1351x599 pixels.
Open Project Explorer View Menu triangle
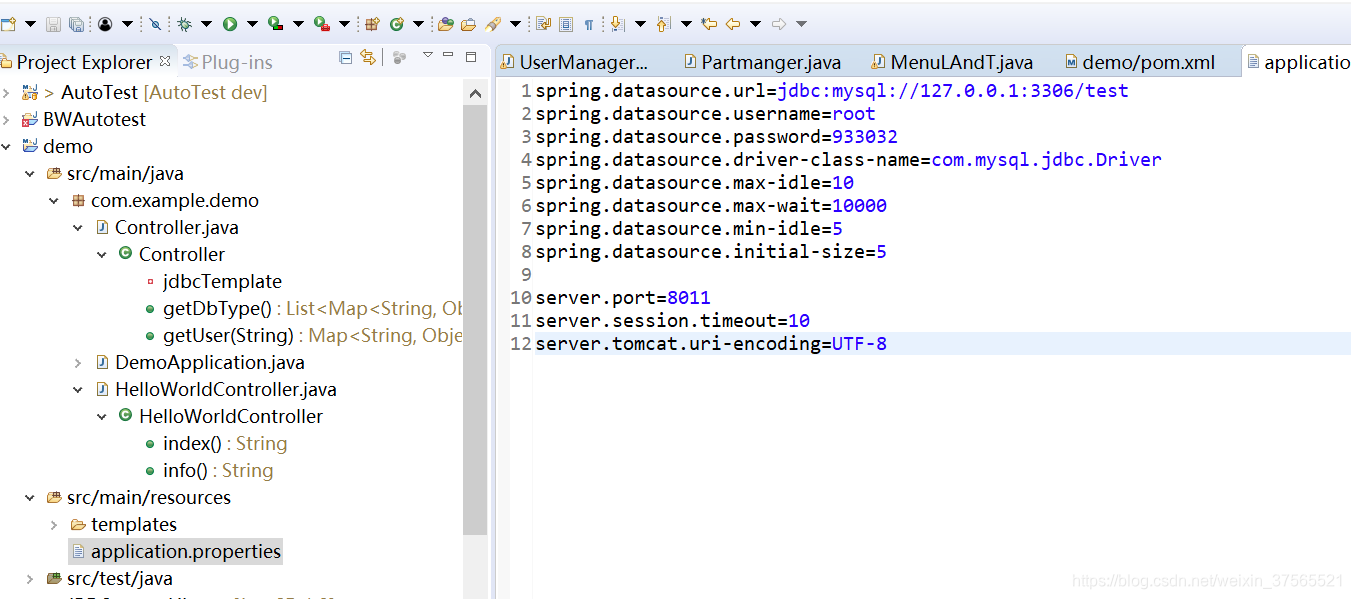pyautogui.click(x=428, y=55)
